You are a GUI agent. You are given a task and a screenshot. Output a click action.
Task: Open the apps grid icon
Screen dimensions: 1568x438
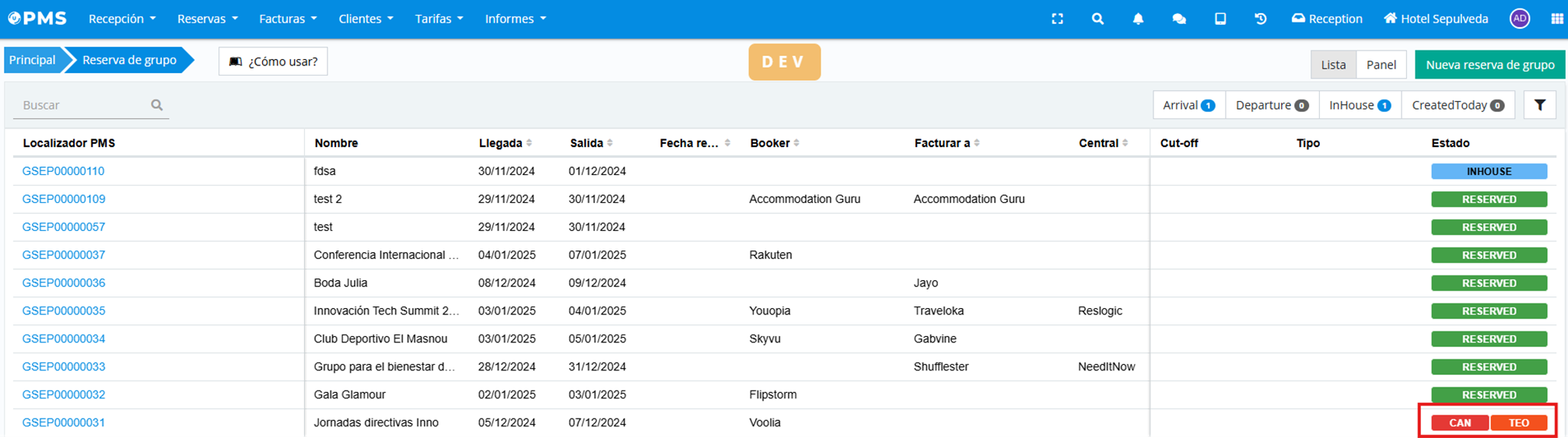[1556, 19]
